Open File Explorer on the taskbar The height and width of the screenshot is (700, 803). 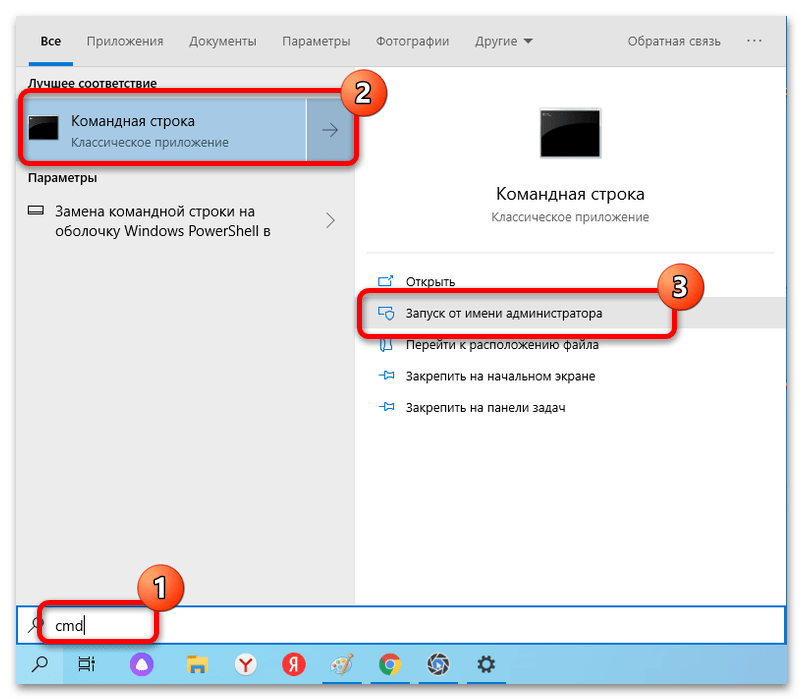tap(197, 665)
